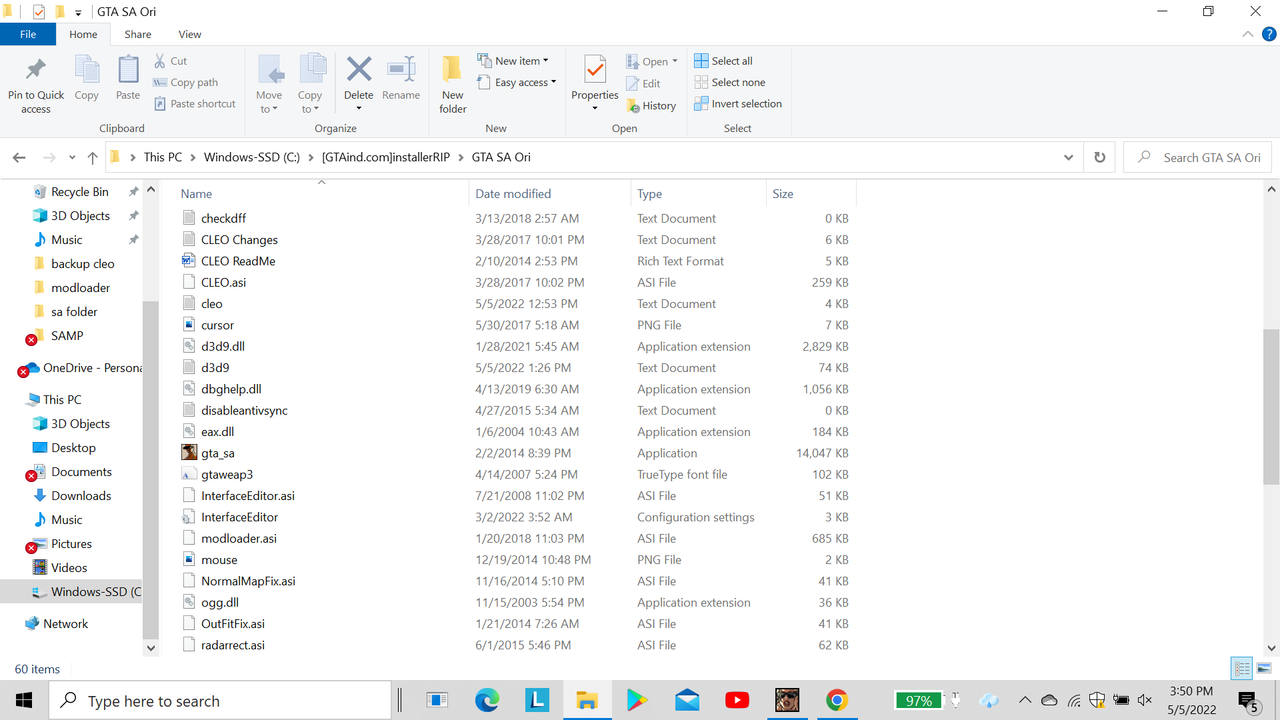Click Copy path command

coord(185,83)
